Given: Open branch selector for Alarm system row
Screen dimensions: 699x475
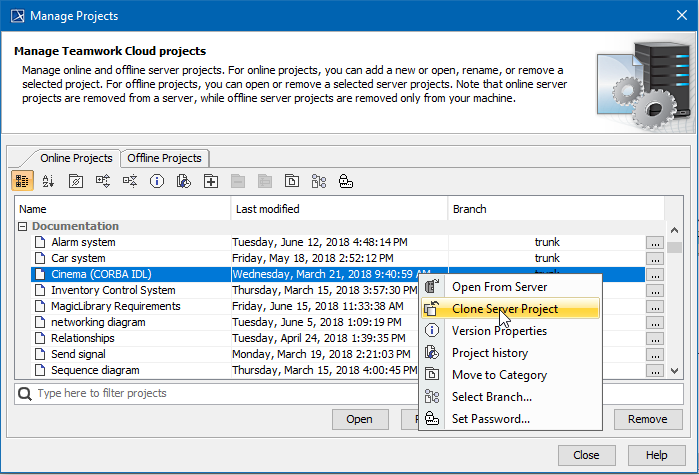Looking at the screenshot, I should point(655,242).
